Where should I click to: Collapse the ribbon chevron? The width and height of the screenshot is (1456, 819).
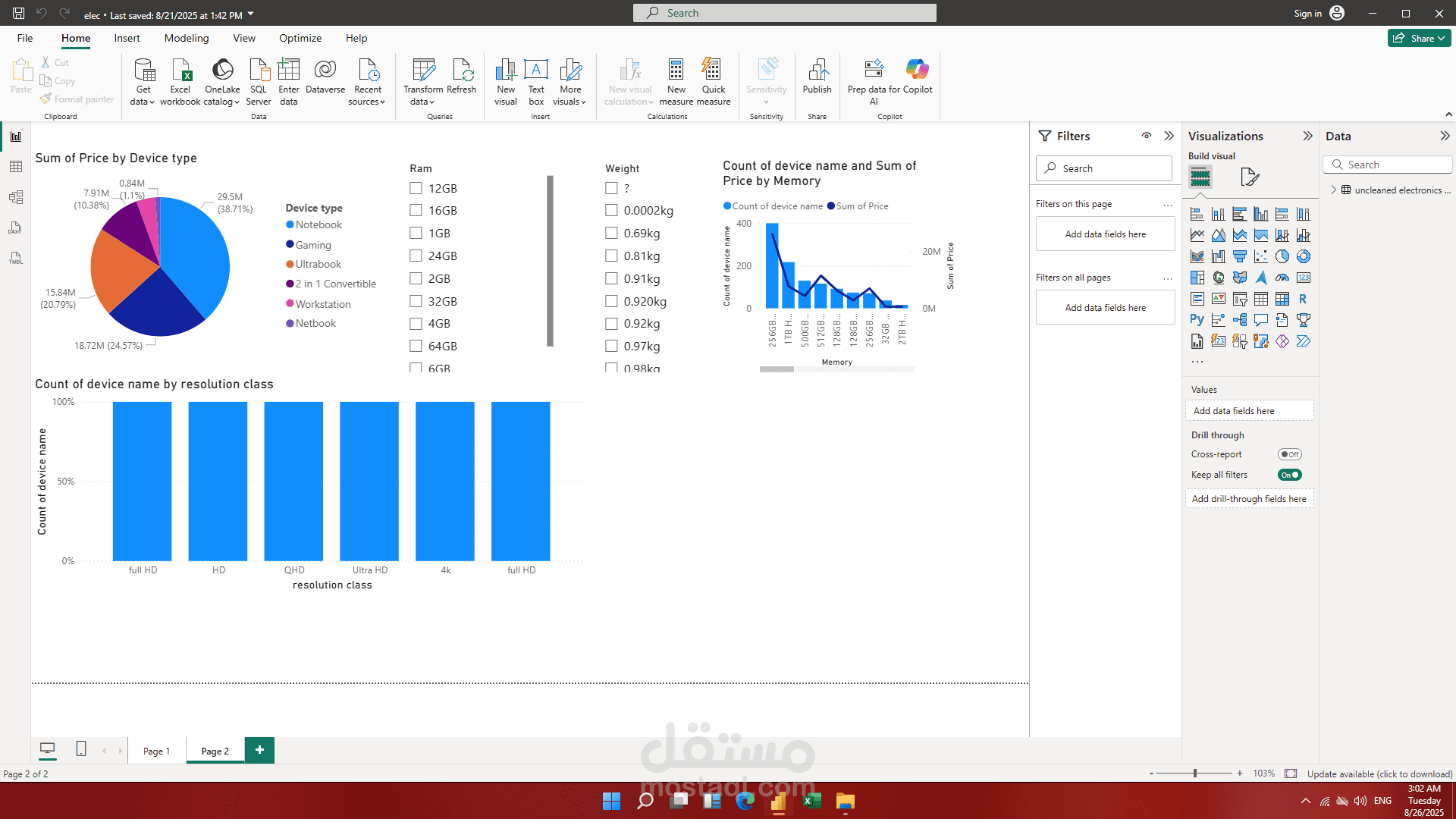(x=1448, y=115)
